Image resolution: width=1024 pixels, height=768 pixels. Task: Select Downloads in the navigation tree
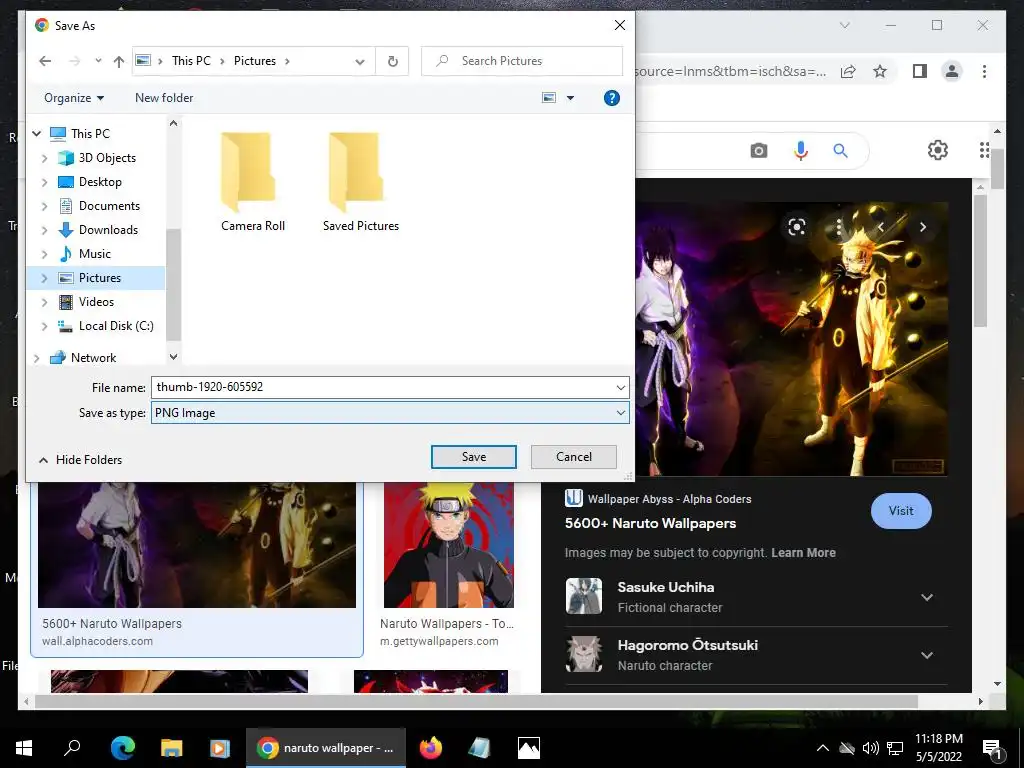(108, 230)
